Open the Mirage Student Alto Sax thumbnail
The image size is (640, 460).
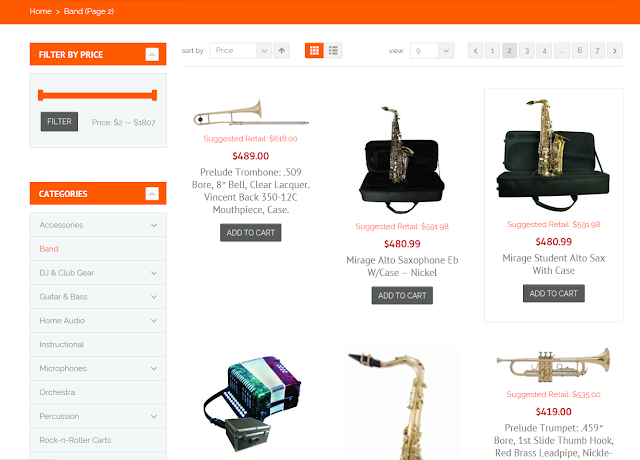coord(553,154)
